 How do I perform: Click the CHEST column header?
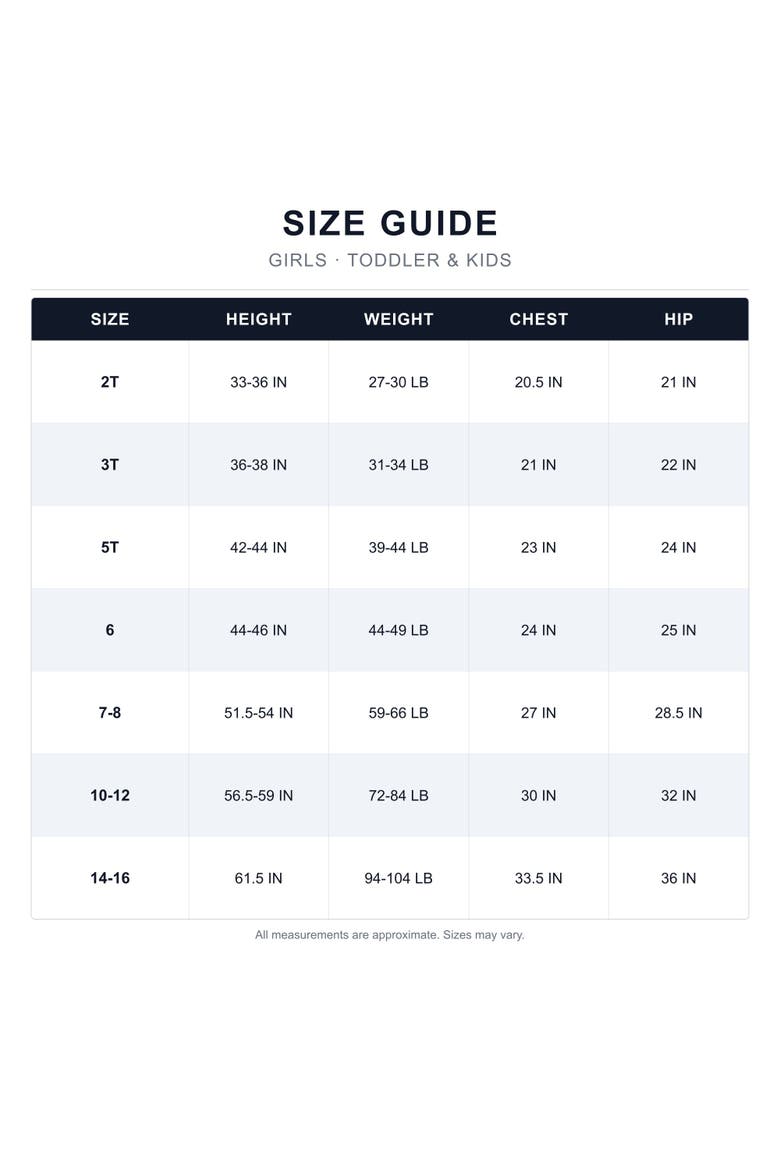tap(538, 319)
